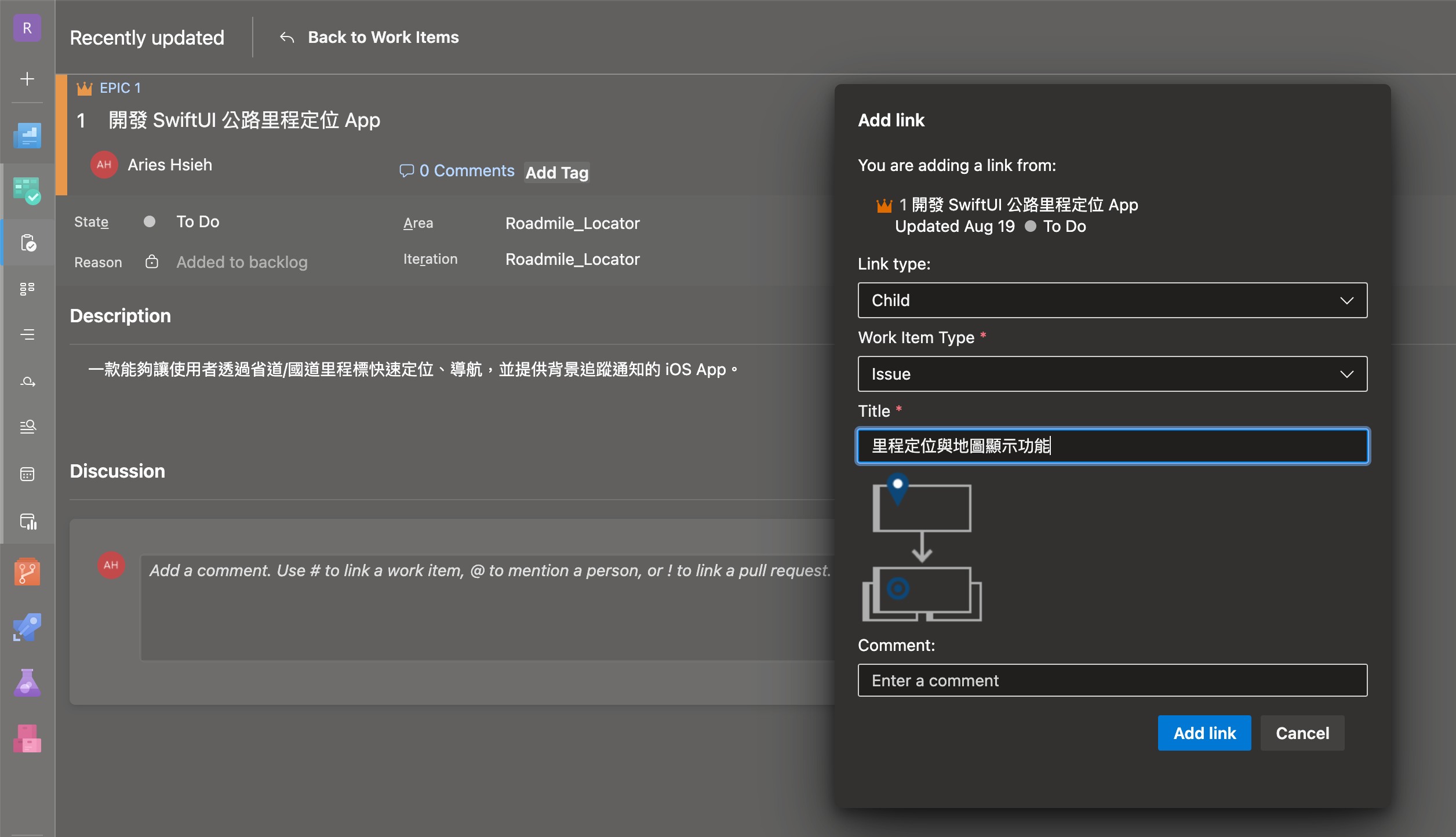Screen dimensions: 1456x837
Task: Click the Overview icon in the sidebar
Action: click(x=27, y=136)
